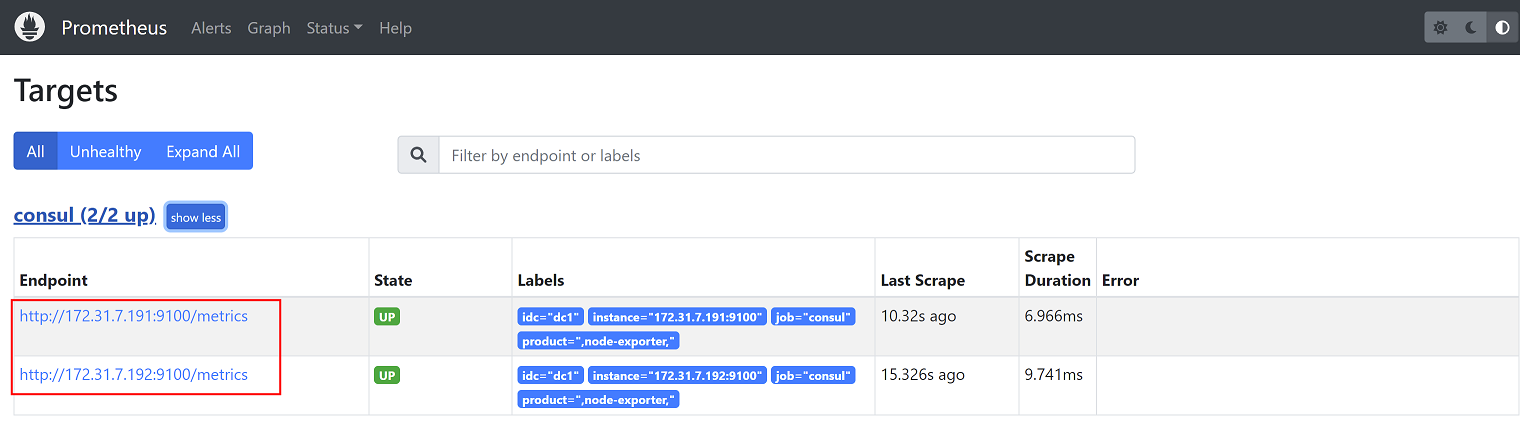Click the UP state badge for 172.31.7.192
Image resolution: width=1520 pixels, height=422 pixels.
point(386,376)
